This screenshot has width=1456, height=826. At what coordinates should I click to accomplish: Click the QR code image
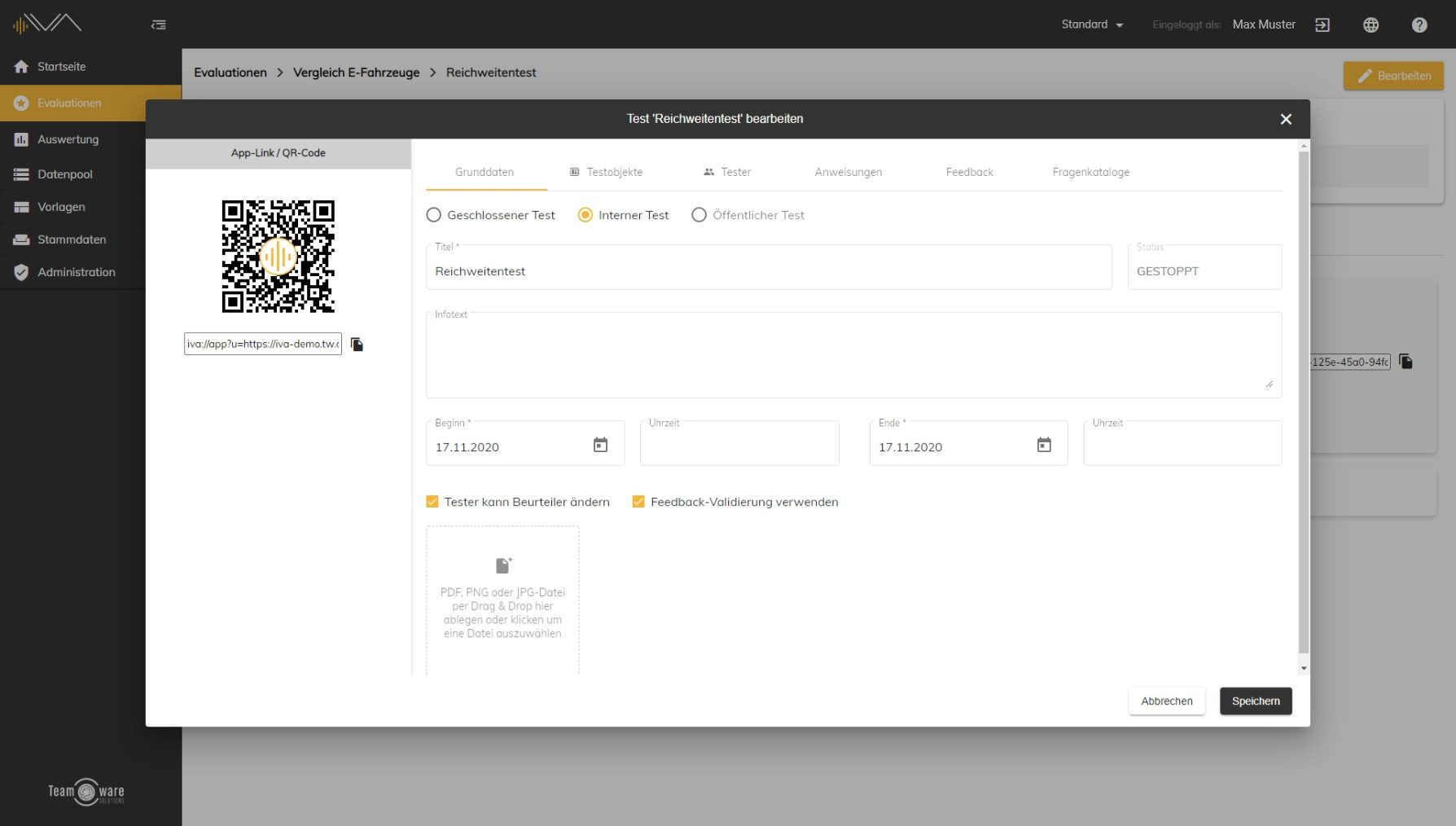tap(278, 257)
